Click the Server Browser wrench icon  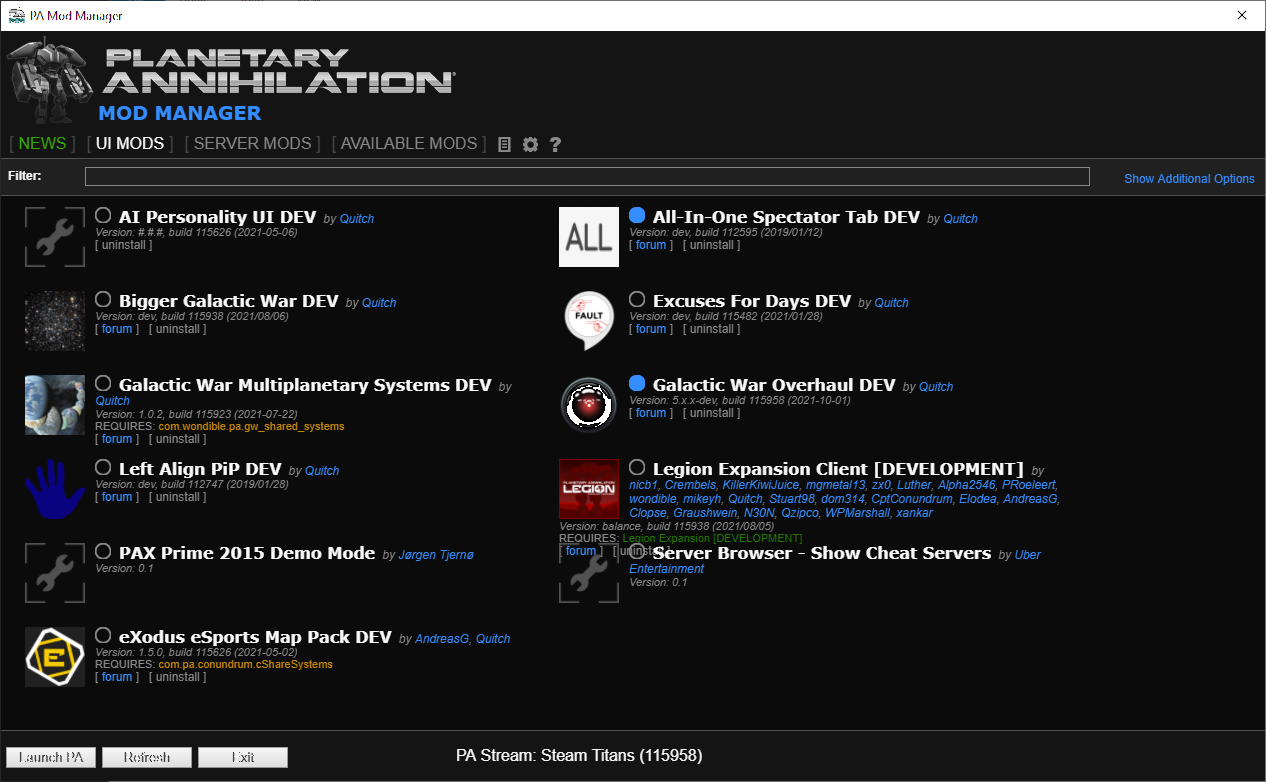pos(589,573)
